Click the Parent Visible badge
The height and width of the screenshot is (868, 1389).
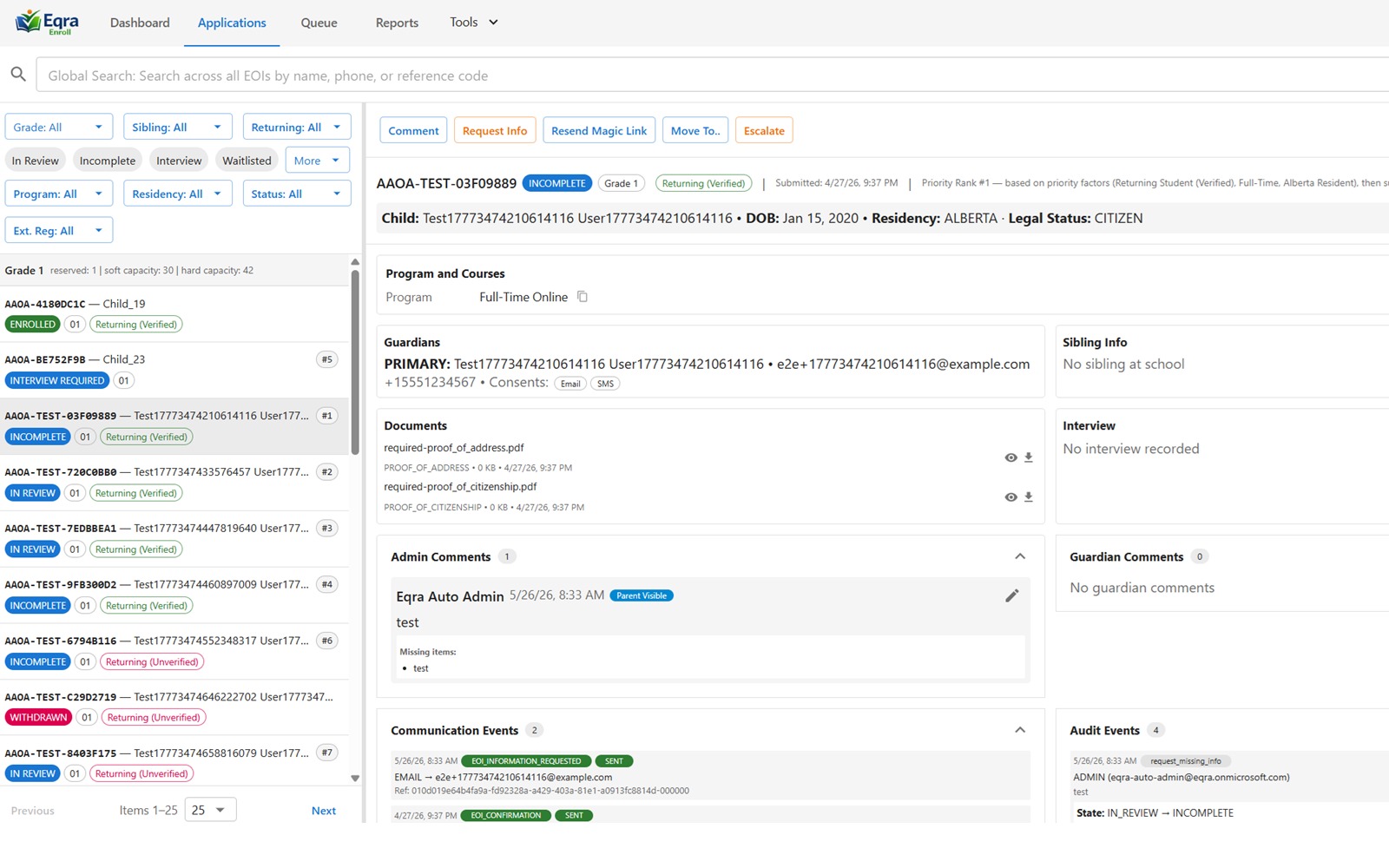point(642,595)
